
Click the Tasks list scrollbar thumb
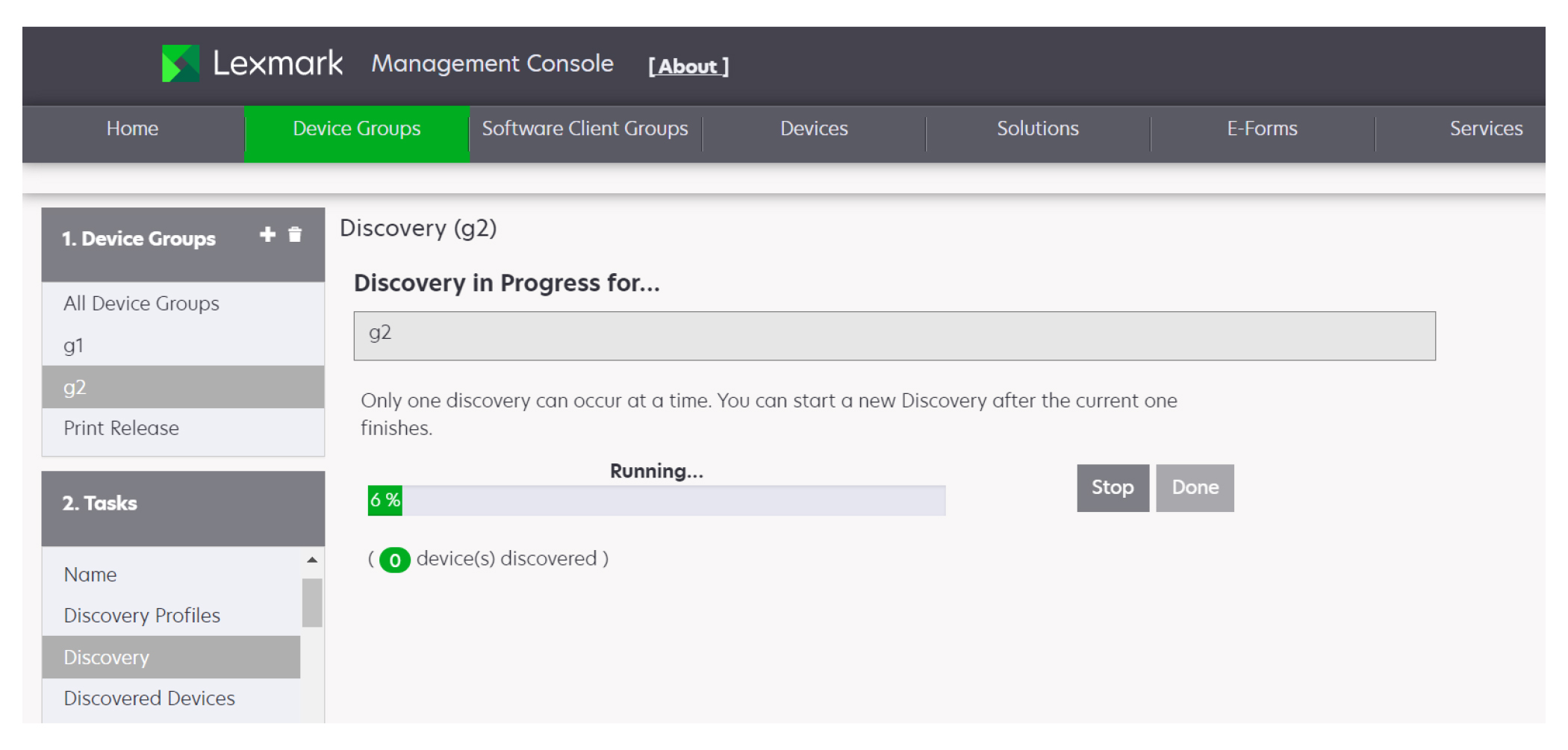(312, 603)
